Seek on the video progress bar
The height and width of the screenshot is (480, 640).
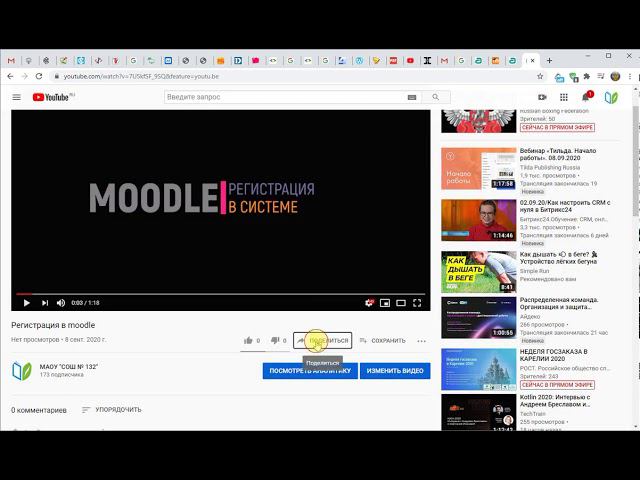click(x=220, y=293)
